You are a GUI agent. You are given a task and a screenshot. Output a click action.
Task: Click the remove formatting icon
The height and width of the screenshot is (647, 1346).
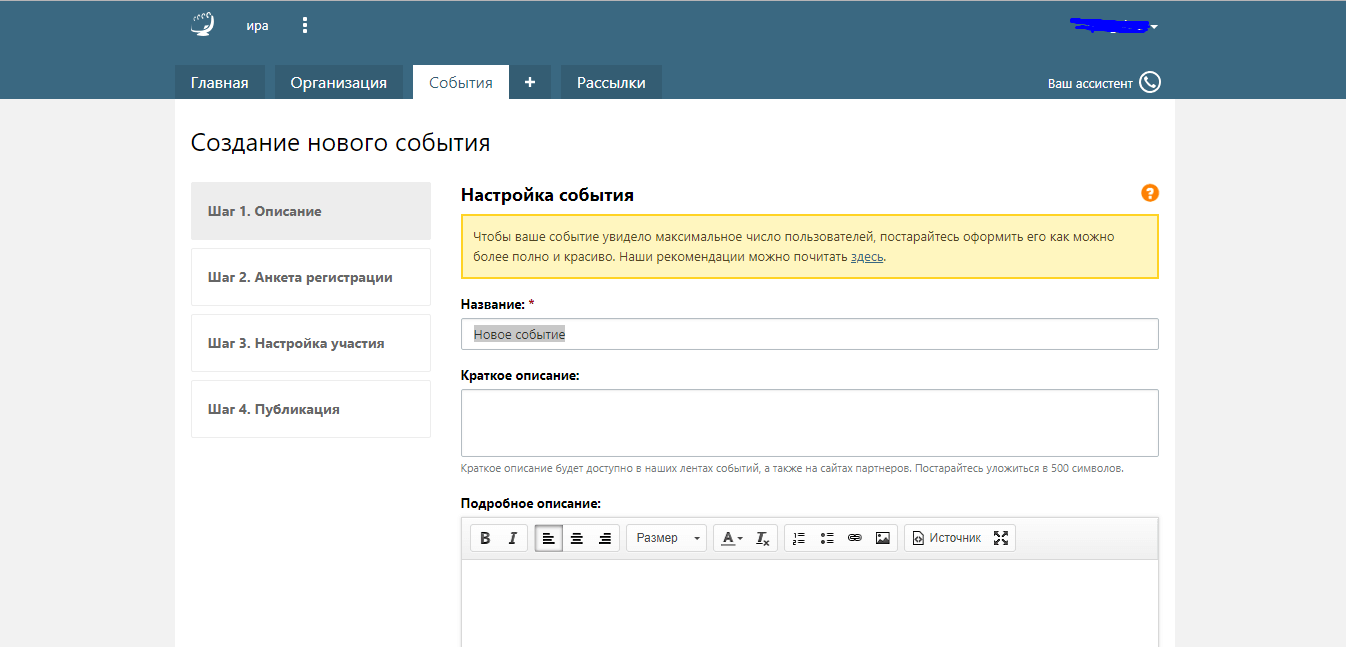pos(762,538)
